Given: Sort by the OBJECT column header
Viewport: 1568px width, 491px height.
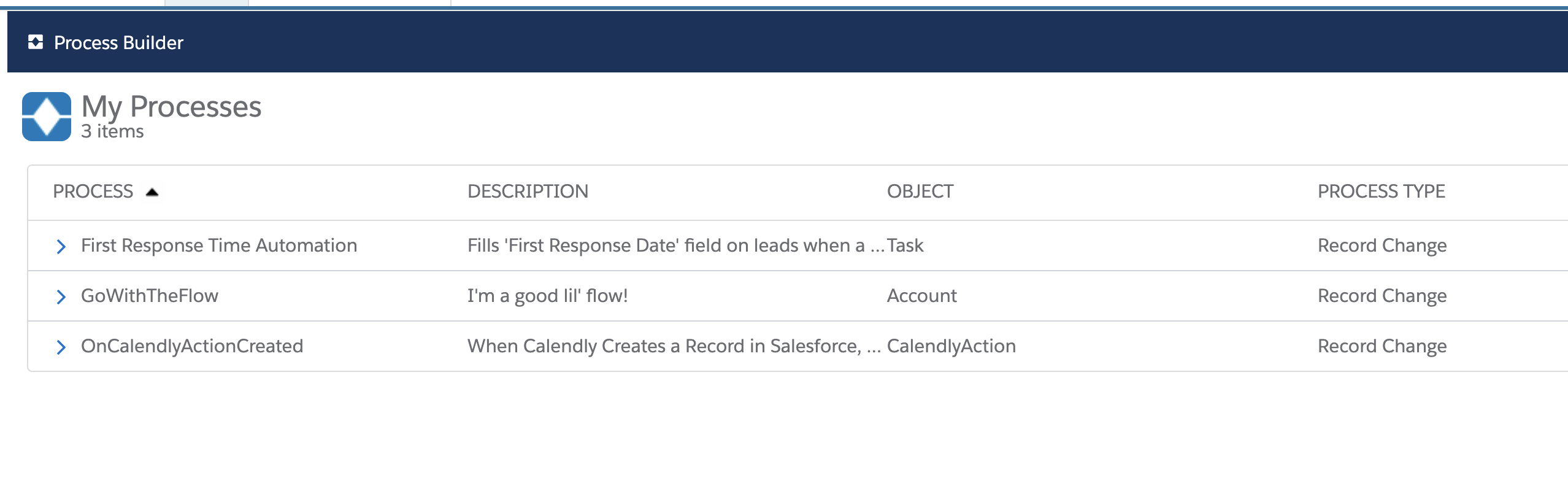Looking at the screenshot, I should (920, 191).
